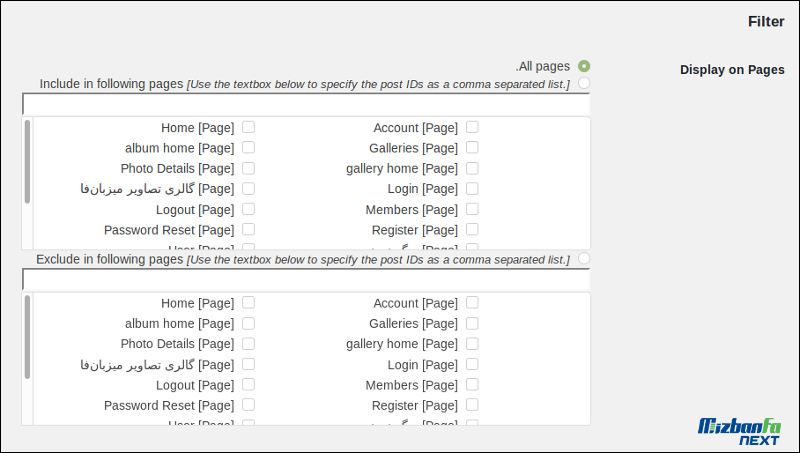Click the Exclude post IDs textbox

[x=306, y=280]
